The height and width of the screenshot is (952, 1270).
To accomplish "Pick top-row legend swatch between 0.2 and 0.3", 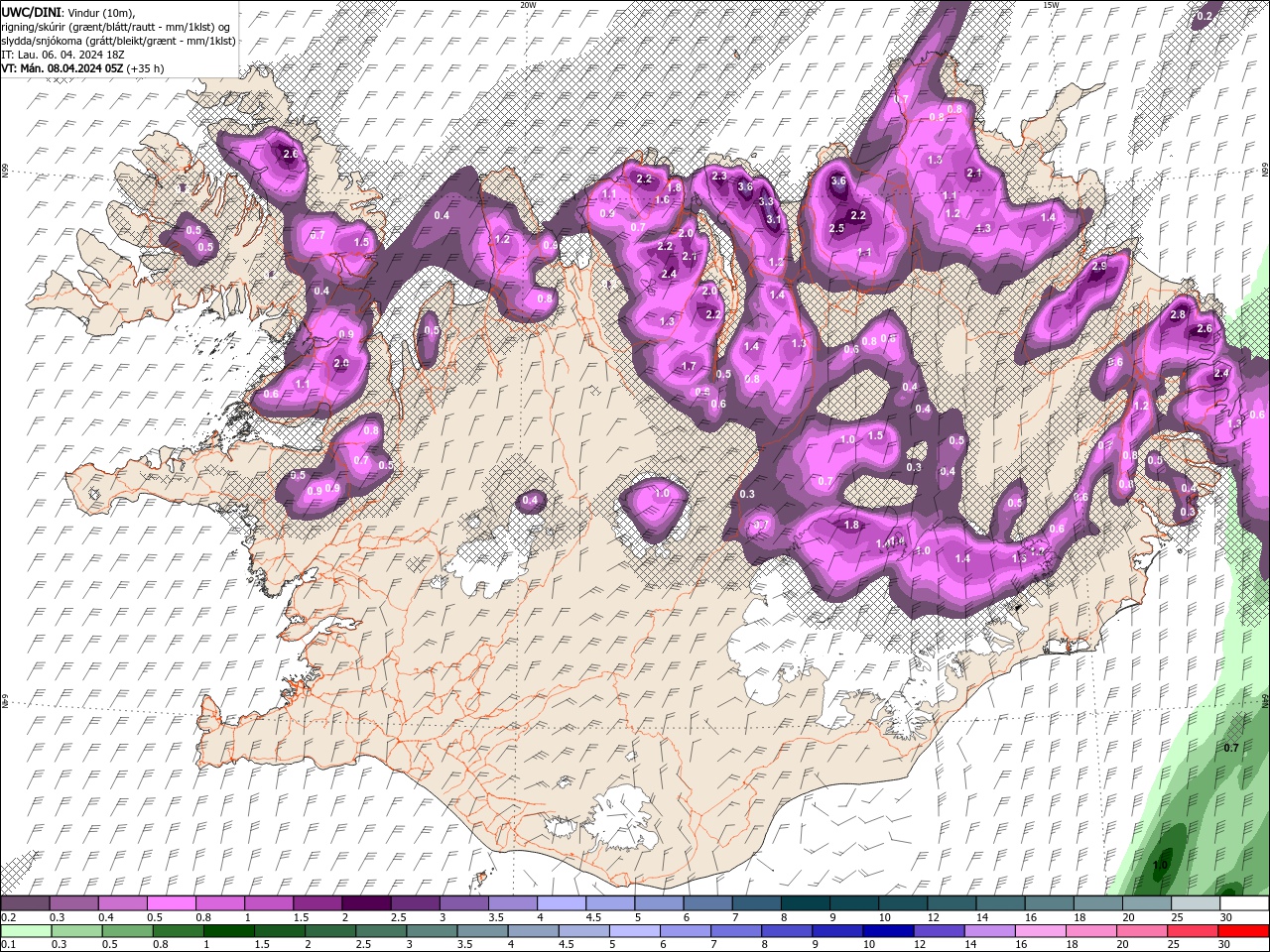I will pyautogui.click(x=25, y=903).
